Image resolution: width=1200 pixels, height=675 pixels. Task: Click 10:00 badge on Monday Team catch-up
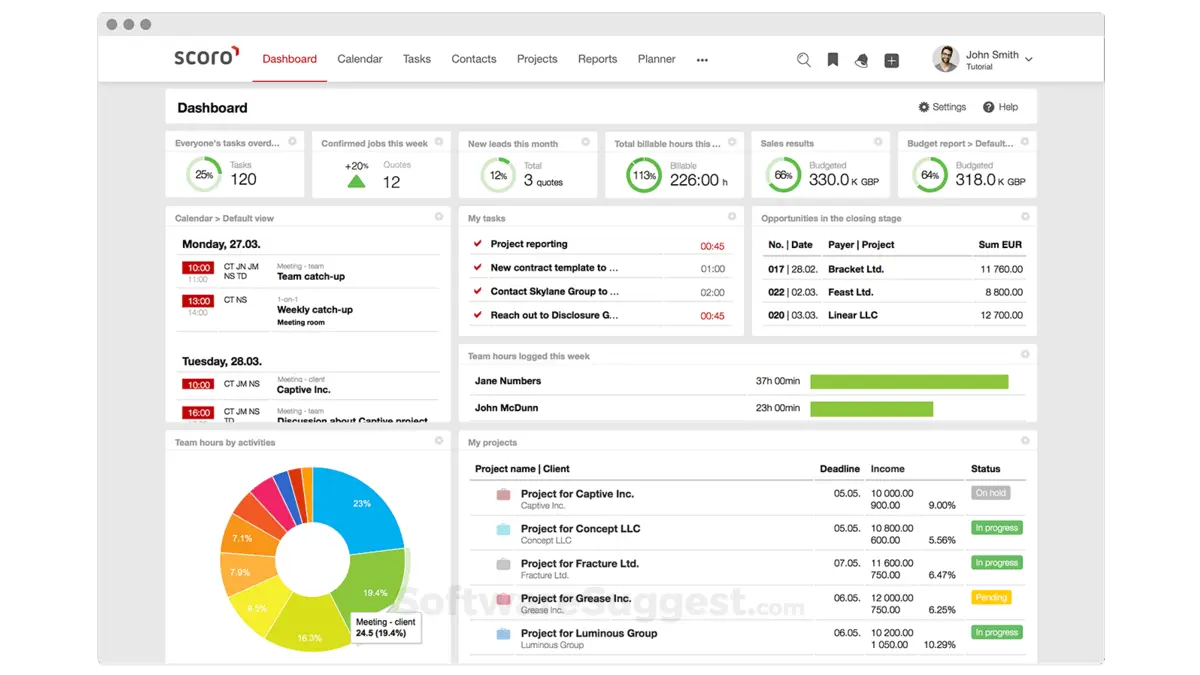click(198, 268)
